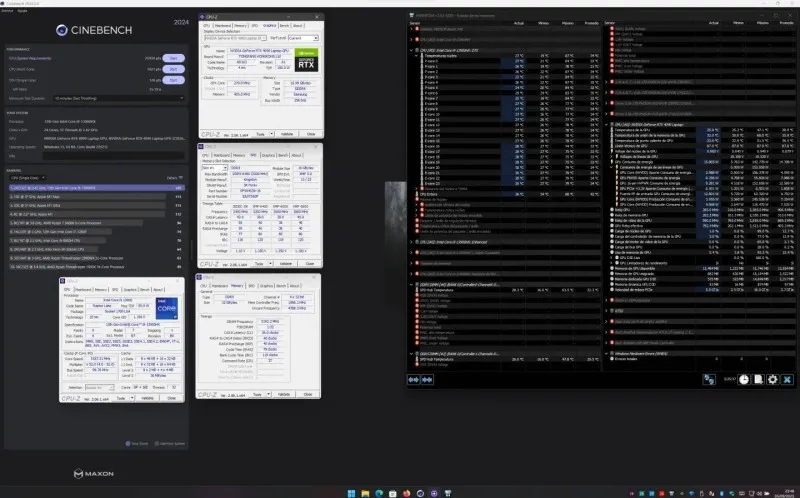
Task: Click Close in the CPU-Z CPU window
Action: 172,398
